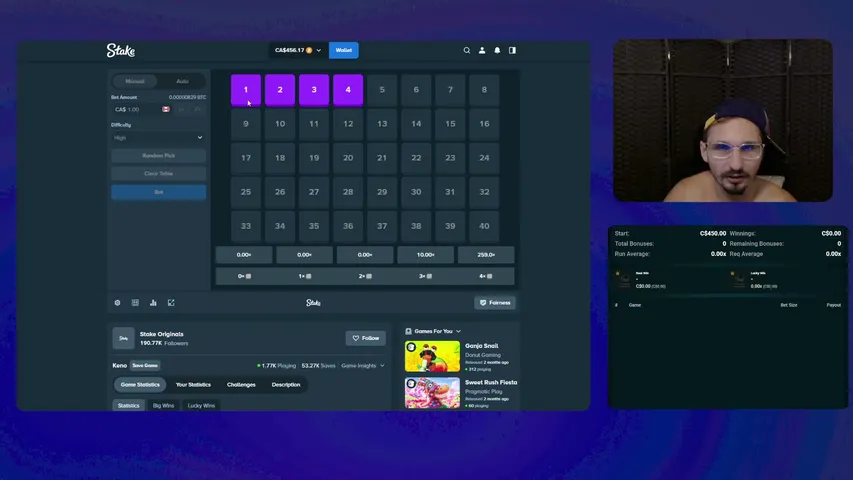Click the double bet amount button
Image resolution: width=853 pixels, height=480 pixels.
point(197,109)
